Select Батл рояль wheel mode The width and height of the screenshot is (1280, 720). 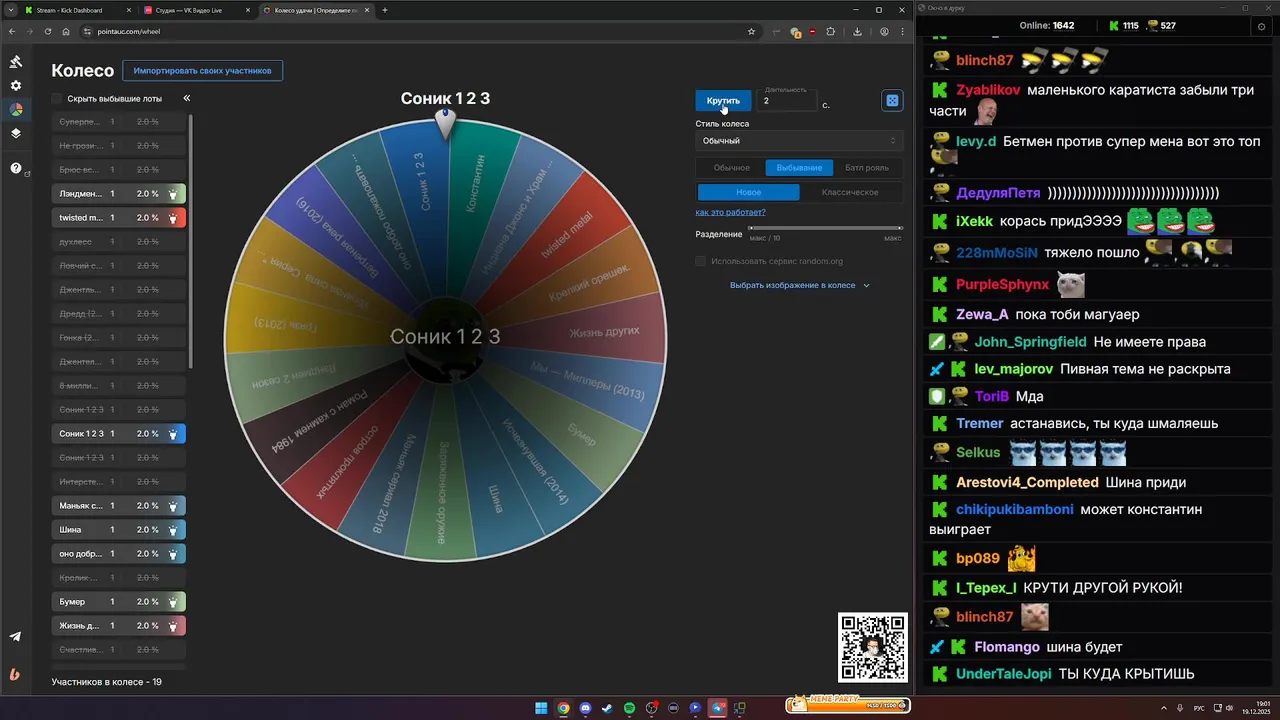point(866,167)
